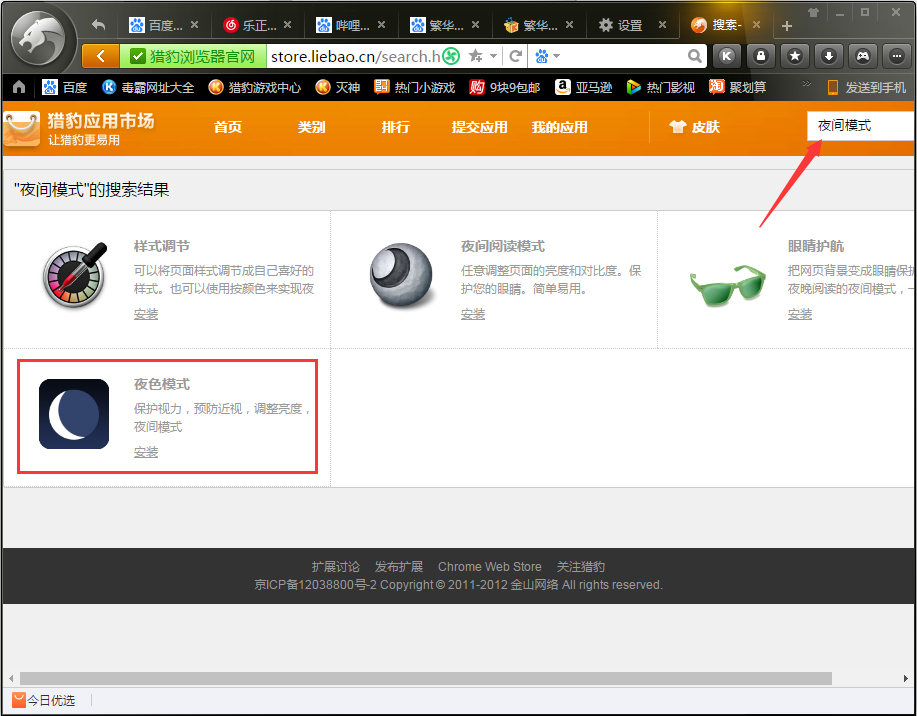Click the Liebao App Market logo icon
This screenshot has height=716, width=917.
tap(21, 128)
